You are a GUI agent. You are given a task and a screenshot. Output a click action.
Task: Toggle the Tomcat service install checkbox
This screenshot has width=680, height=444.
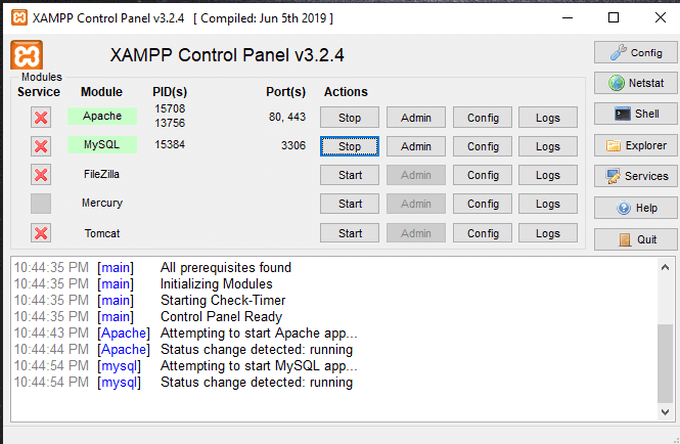pyautogui.click(x=41, y=233)
